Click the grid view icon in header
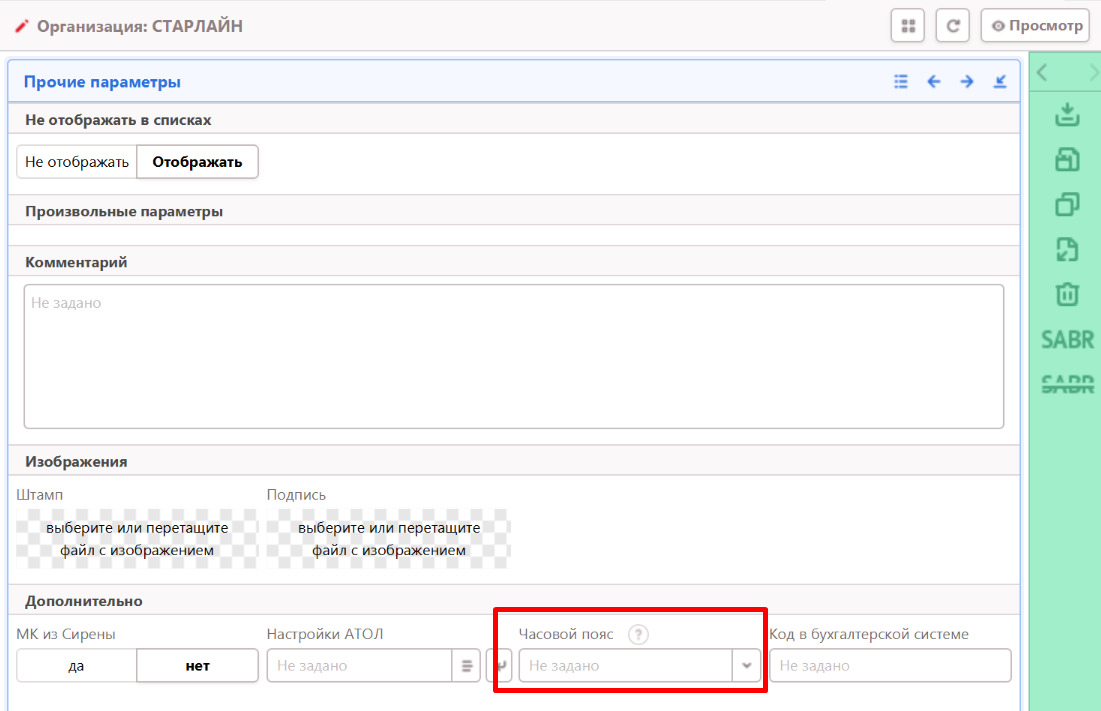The width and height of the screenshot is (1101, 711). click(907, 26)
